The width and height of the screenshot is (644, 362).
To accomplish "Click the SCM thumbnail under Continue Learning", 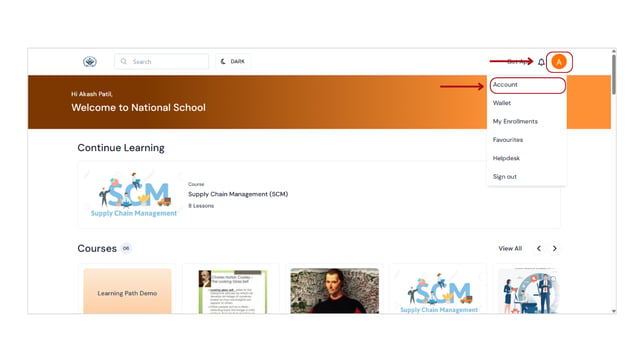I will point(134,194).
